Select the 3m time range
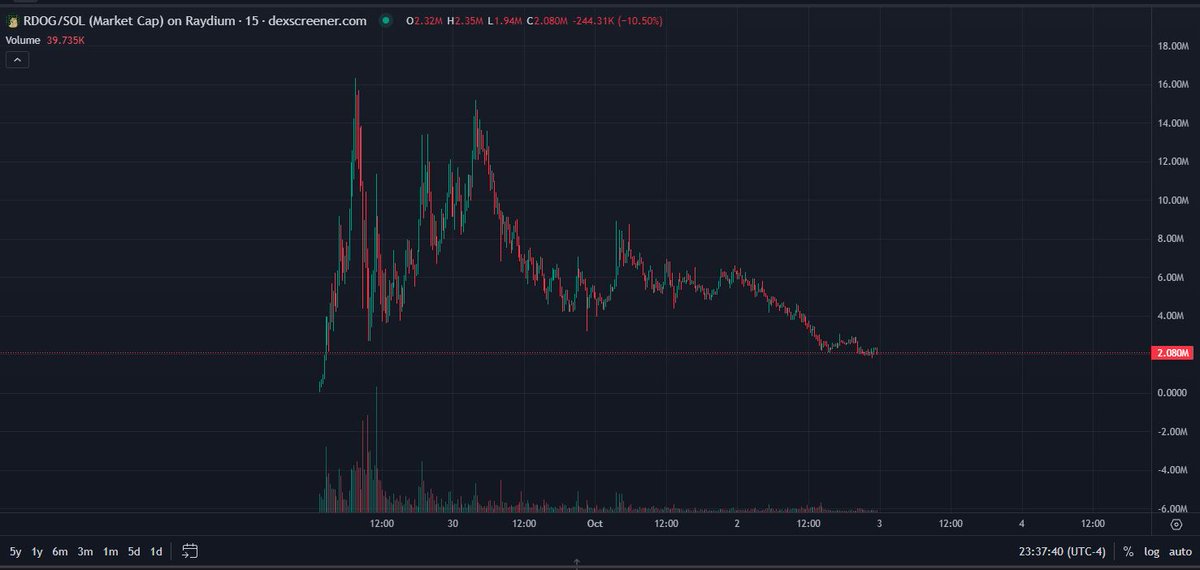Image resolution: width=1200 pixels, height=570 pixels. click(x=85, y=551)
